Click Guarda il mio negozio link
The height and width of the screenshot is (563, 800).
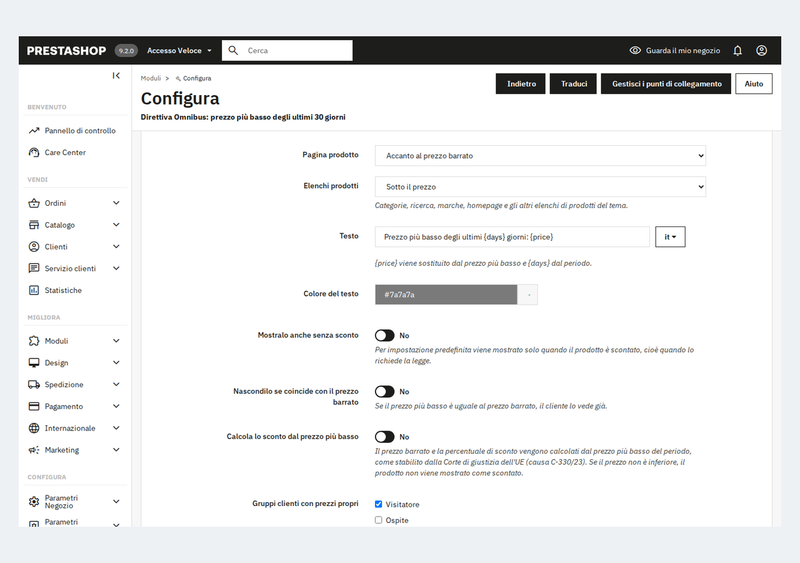[x=683, y=51]
